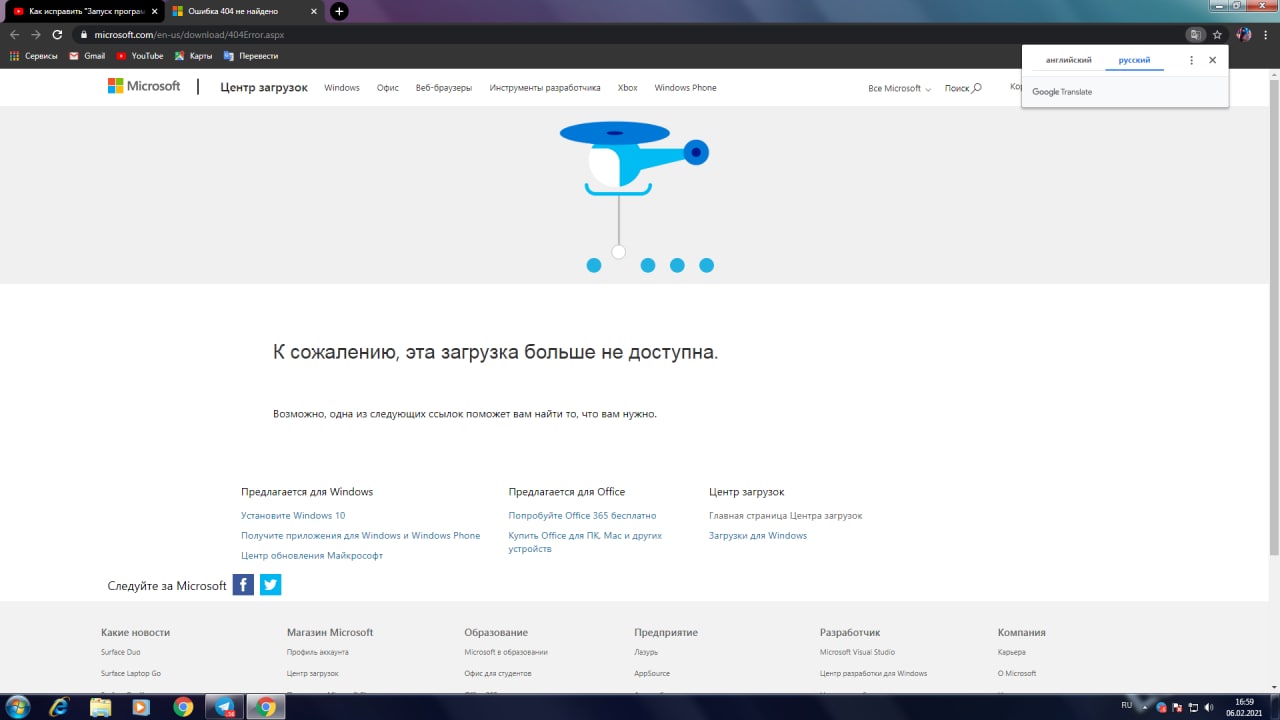Open Surface Laptop Go footer link
This screenshot has height=720, width=1280.
(x=131, y=673)
